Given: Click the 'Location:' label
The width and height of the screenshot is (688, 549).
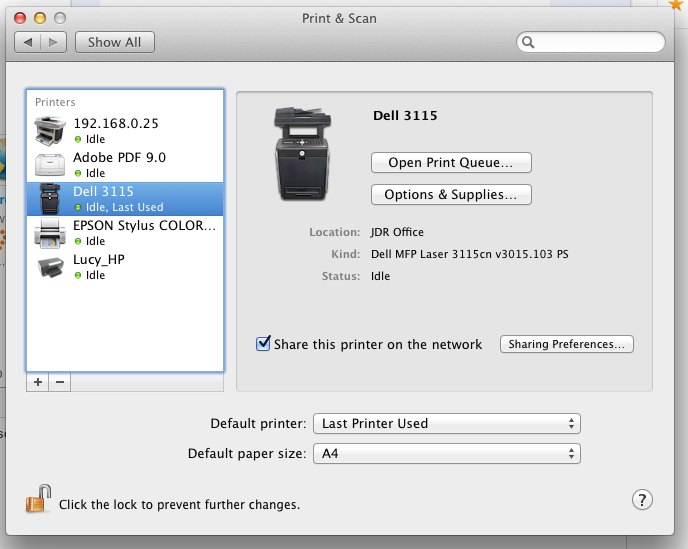Looking at the screenshot, I should (334, 232).
